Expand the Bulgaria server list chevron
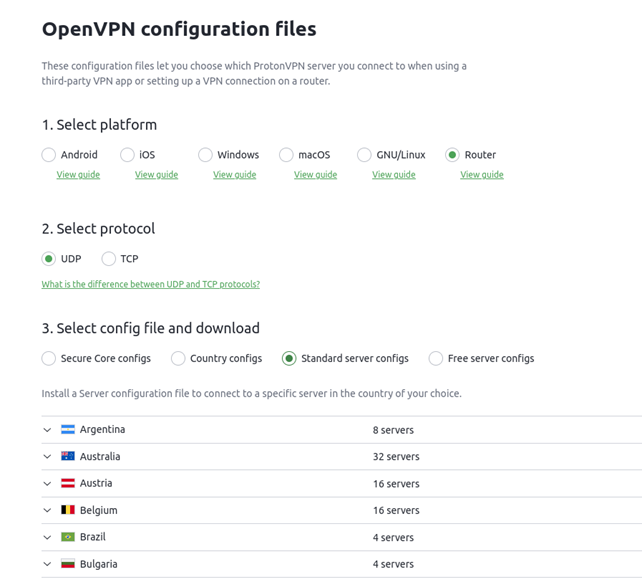 click(x=47, y=564)
